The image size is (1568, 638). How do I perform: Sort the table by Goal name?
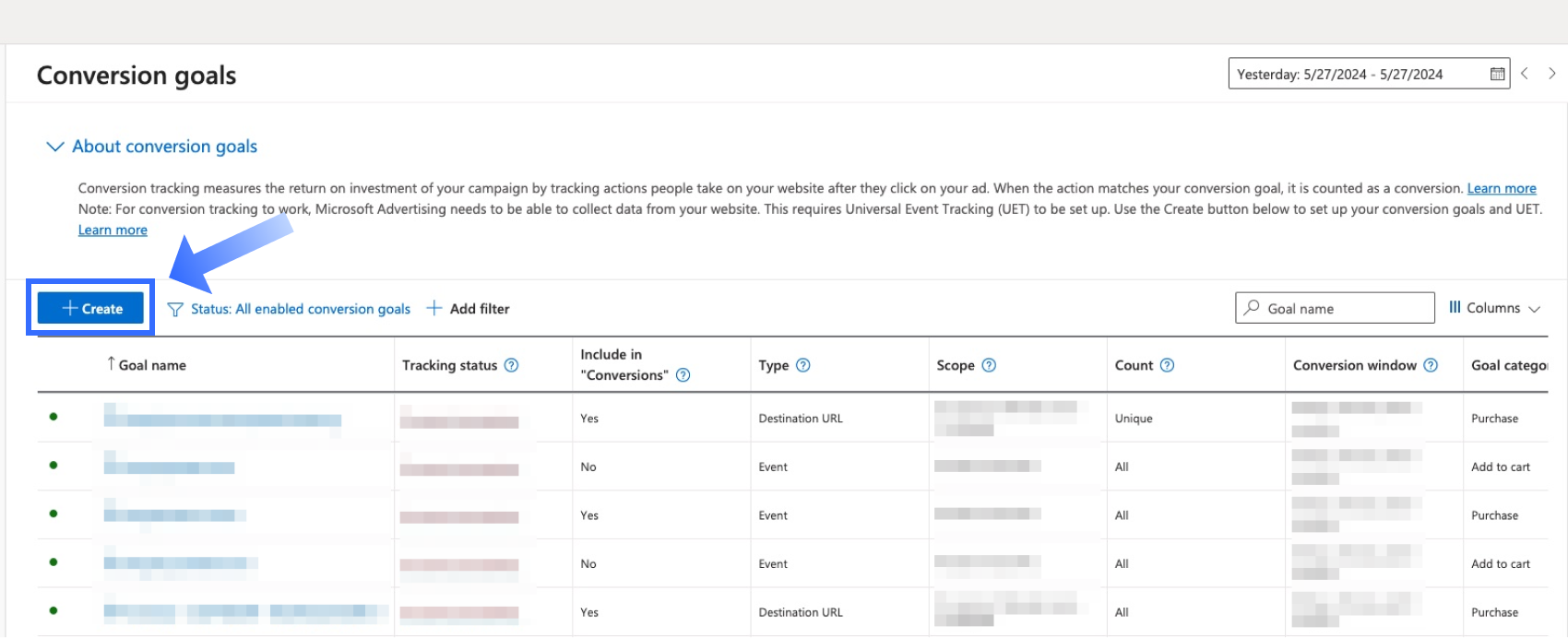pos(151,365)
